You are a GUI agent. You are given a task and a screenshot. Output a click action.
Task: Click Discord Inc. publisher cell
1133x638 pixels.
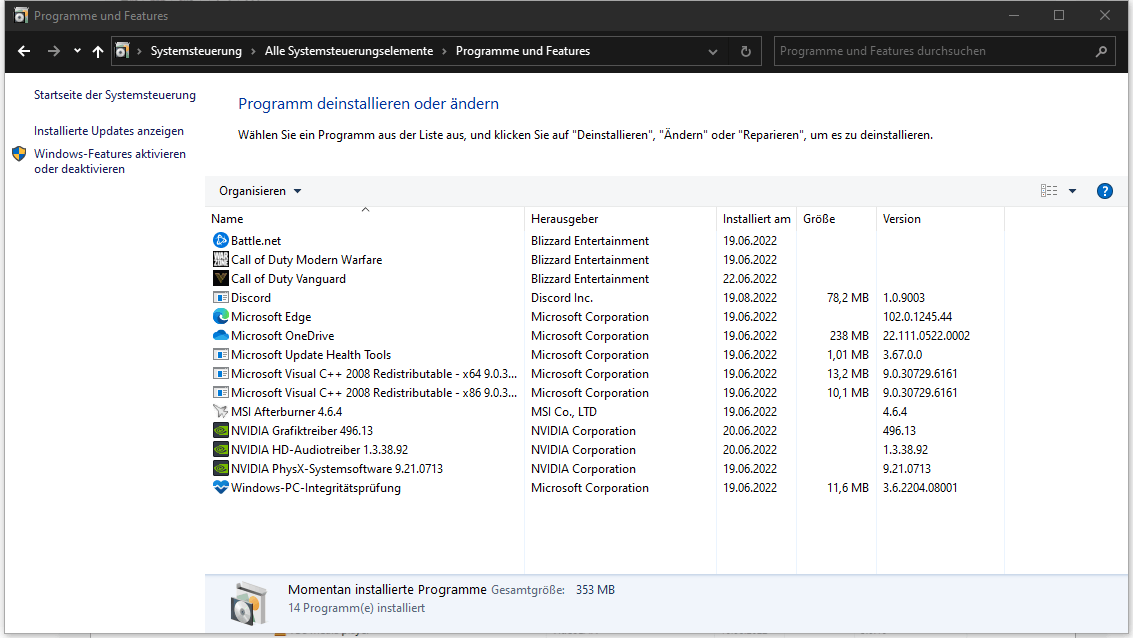561,298
